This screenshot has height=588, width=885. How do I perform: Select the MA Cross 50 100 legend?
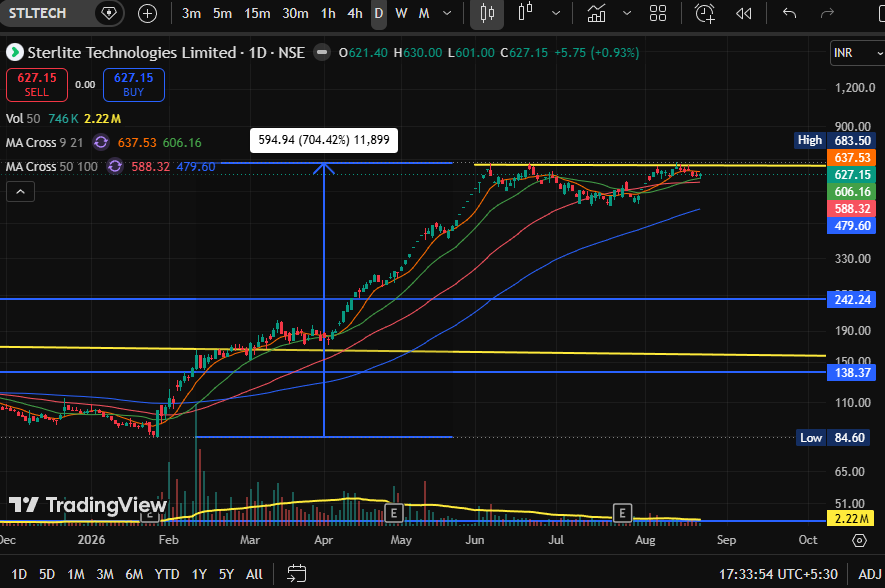(51, 166)
